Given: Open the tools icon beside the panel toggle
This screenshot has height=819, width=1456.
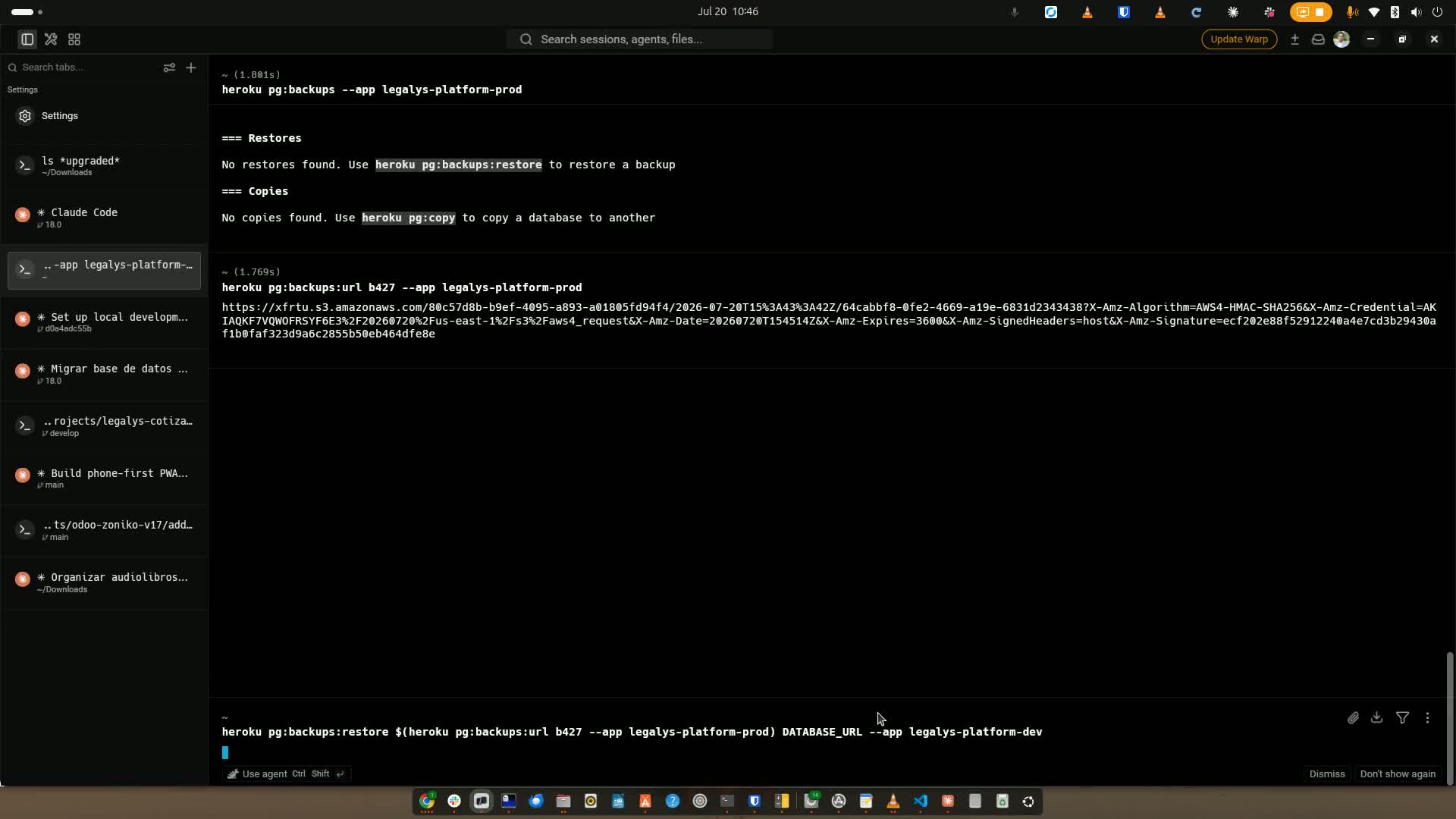Looking at the screenshot, I should click(x=51, y=39).
